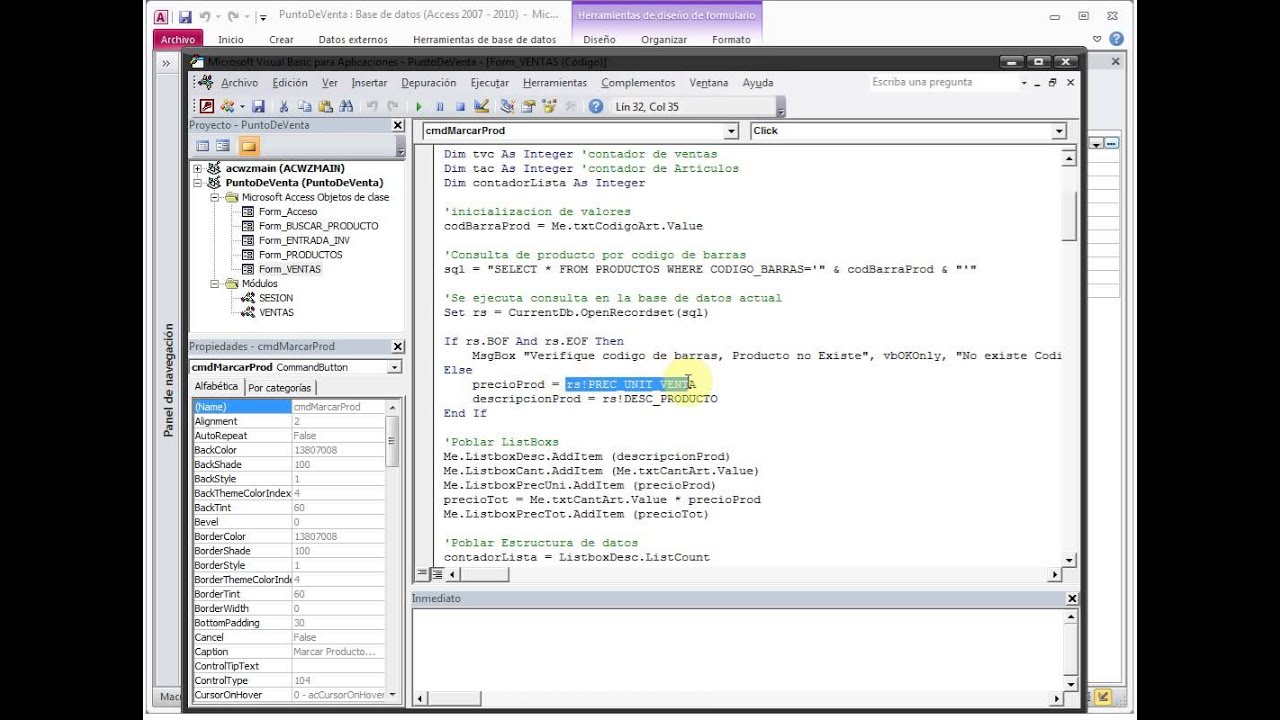Viewport: 1280px width, 720px height.
Task: Open Herramientas de base de datos tab
Action: click(484, 40)
